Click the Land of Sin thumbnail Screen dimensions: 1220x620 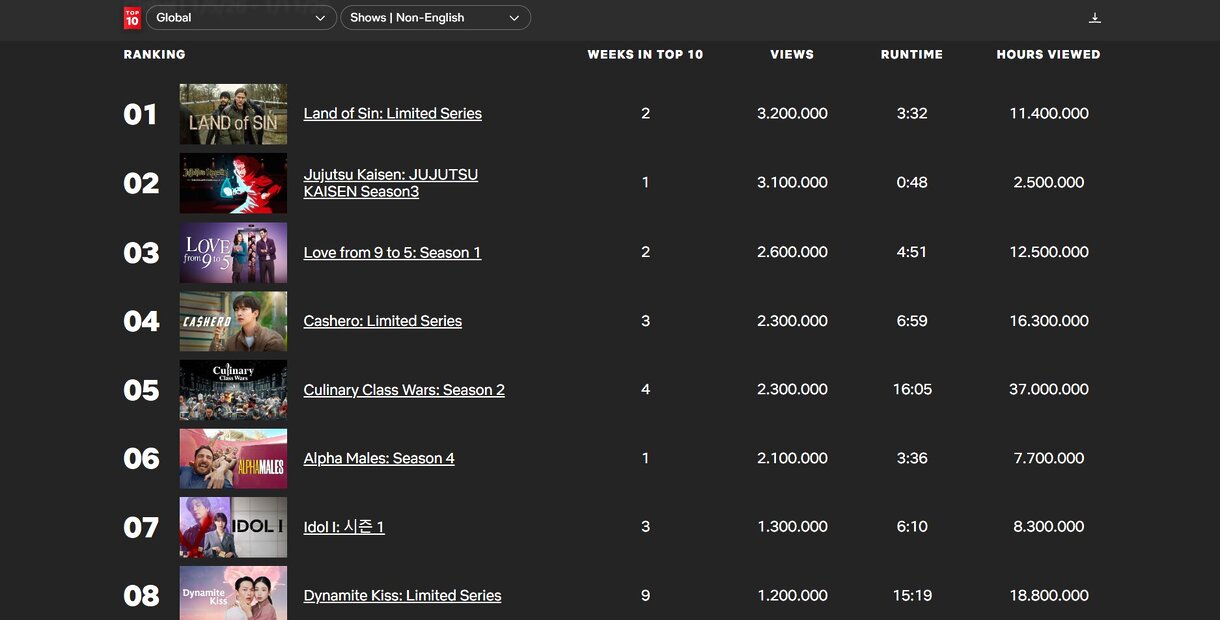point(233,114)
